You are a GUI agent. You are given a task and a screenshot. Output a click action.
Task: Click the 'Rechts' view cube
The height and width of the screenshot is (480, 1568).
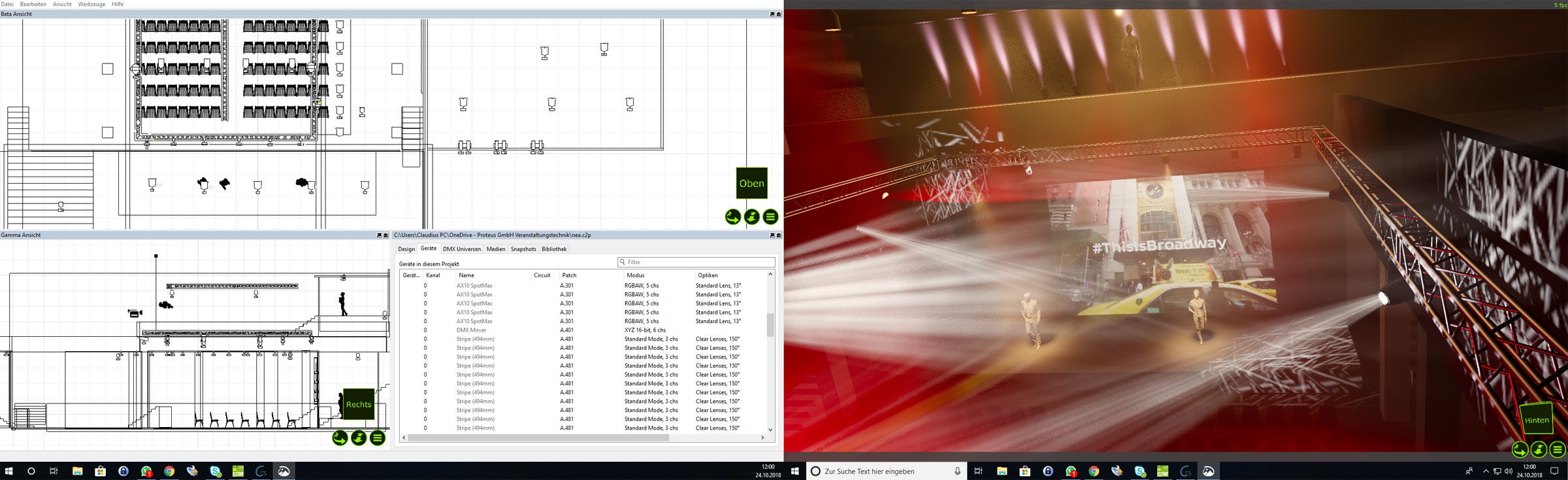(x=358, y=404)
